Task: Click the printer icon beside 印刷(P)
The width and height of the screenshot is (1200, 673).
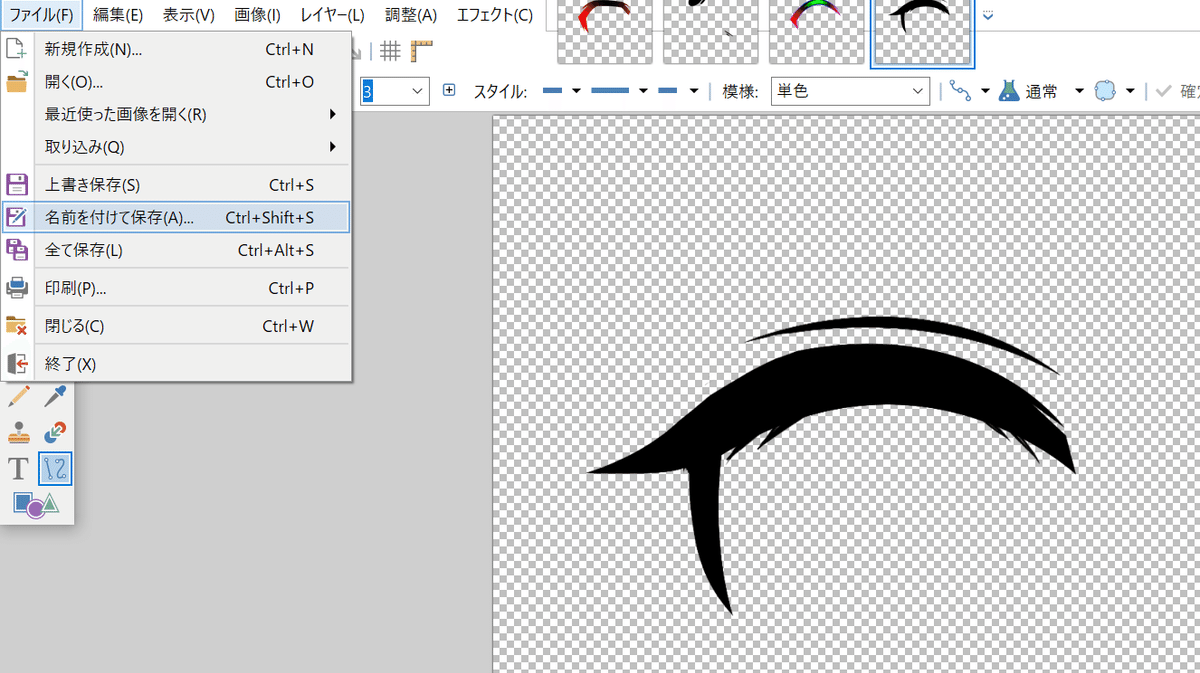Action: coord(17,288)
